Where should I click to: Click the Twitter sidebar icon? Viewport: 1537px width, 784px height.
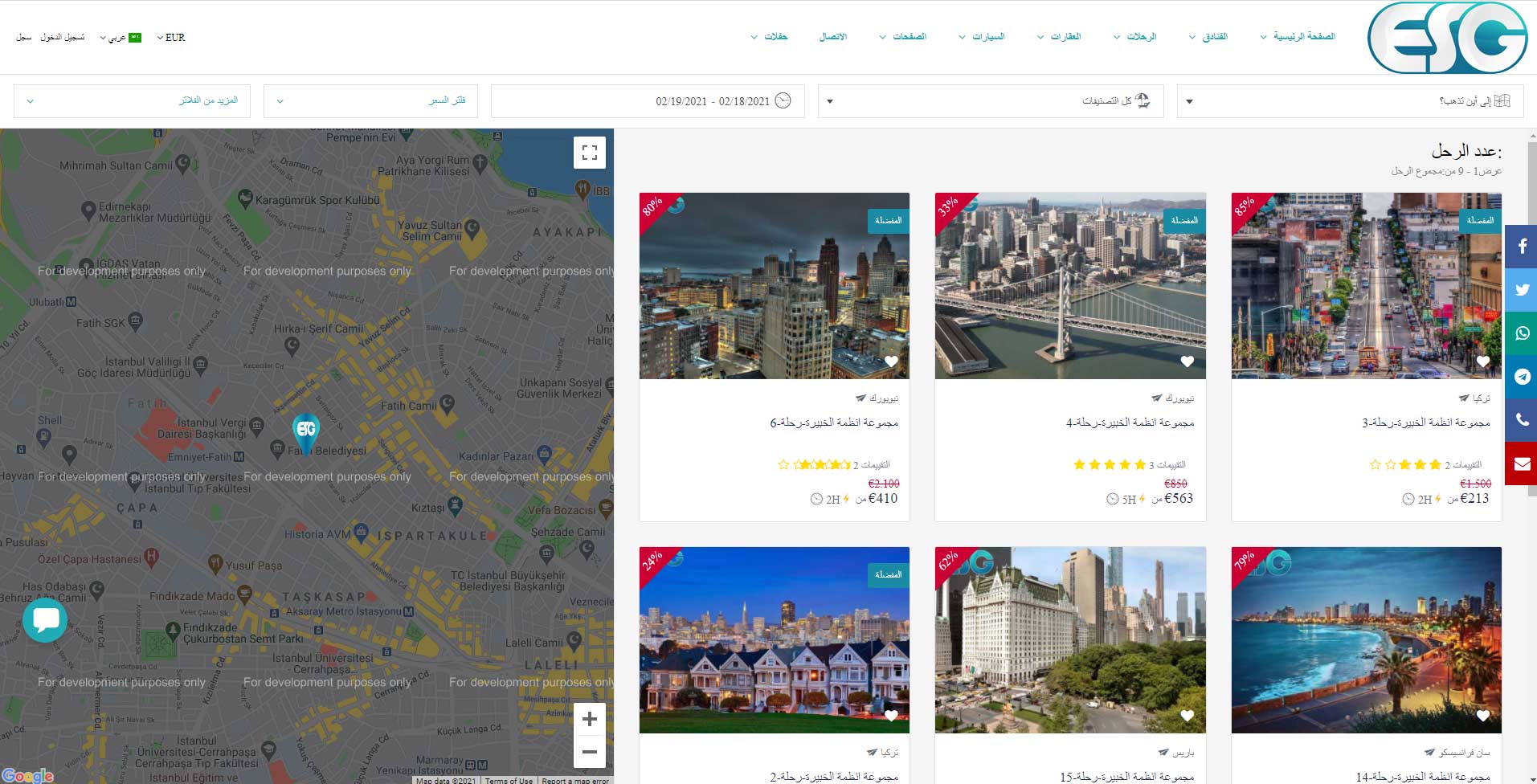tap(1521, 290)
